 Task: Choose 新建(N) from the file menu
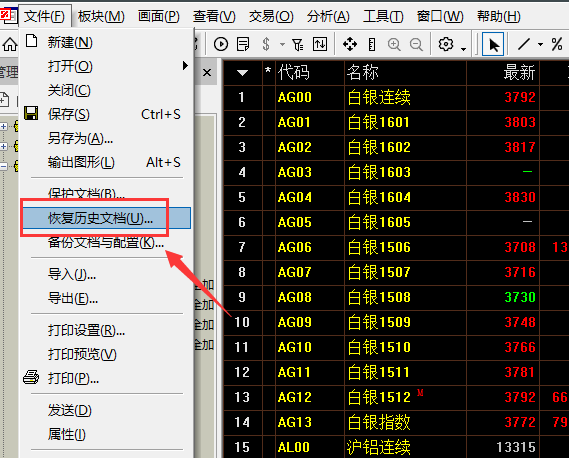tap(106, 42)
